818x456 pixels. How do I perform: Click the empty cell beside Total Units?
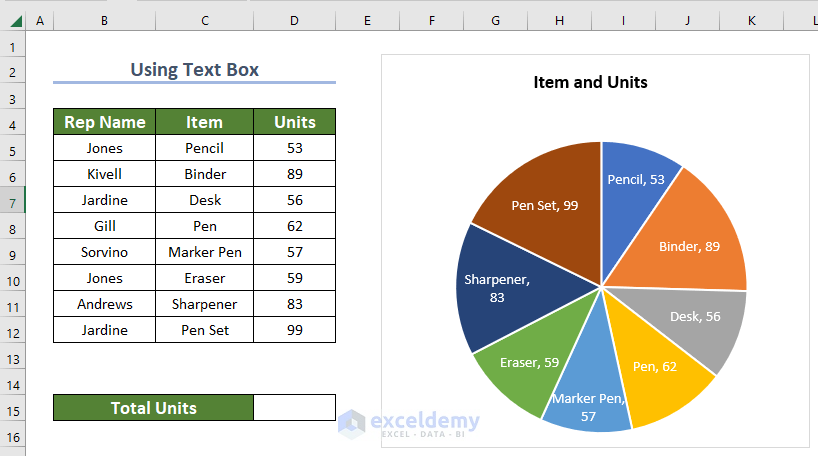click(x=294, y=408)
